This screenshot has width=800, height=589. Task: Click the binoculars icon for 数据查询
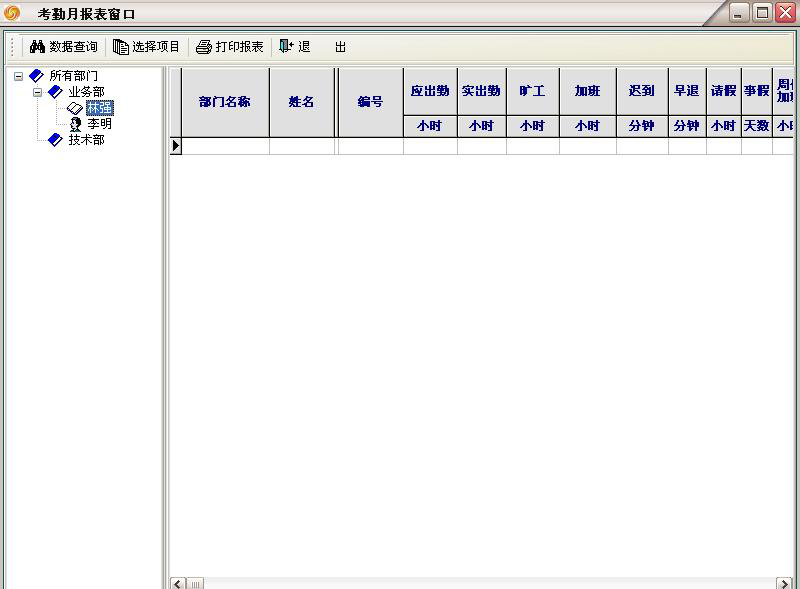pyautogui.click(x=38, y=47)
